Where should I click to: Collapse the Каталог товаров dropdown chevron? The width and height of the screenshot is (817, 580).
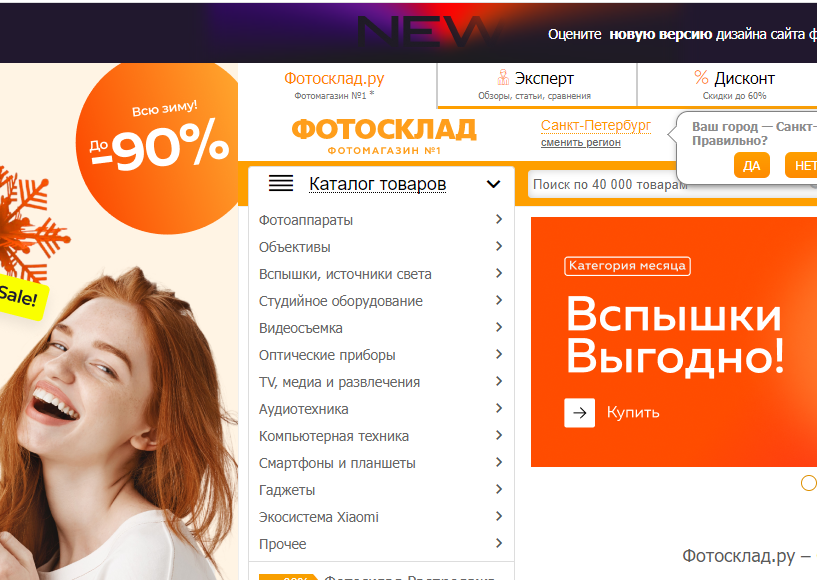(x=493, y=184)
